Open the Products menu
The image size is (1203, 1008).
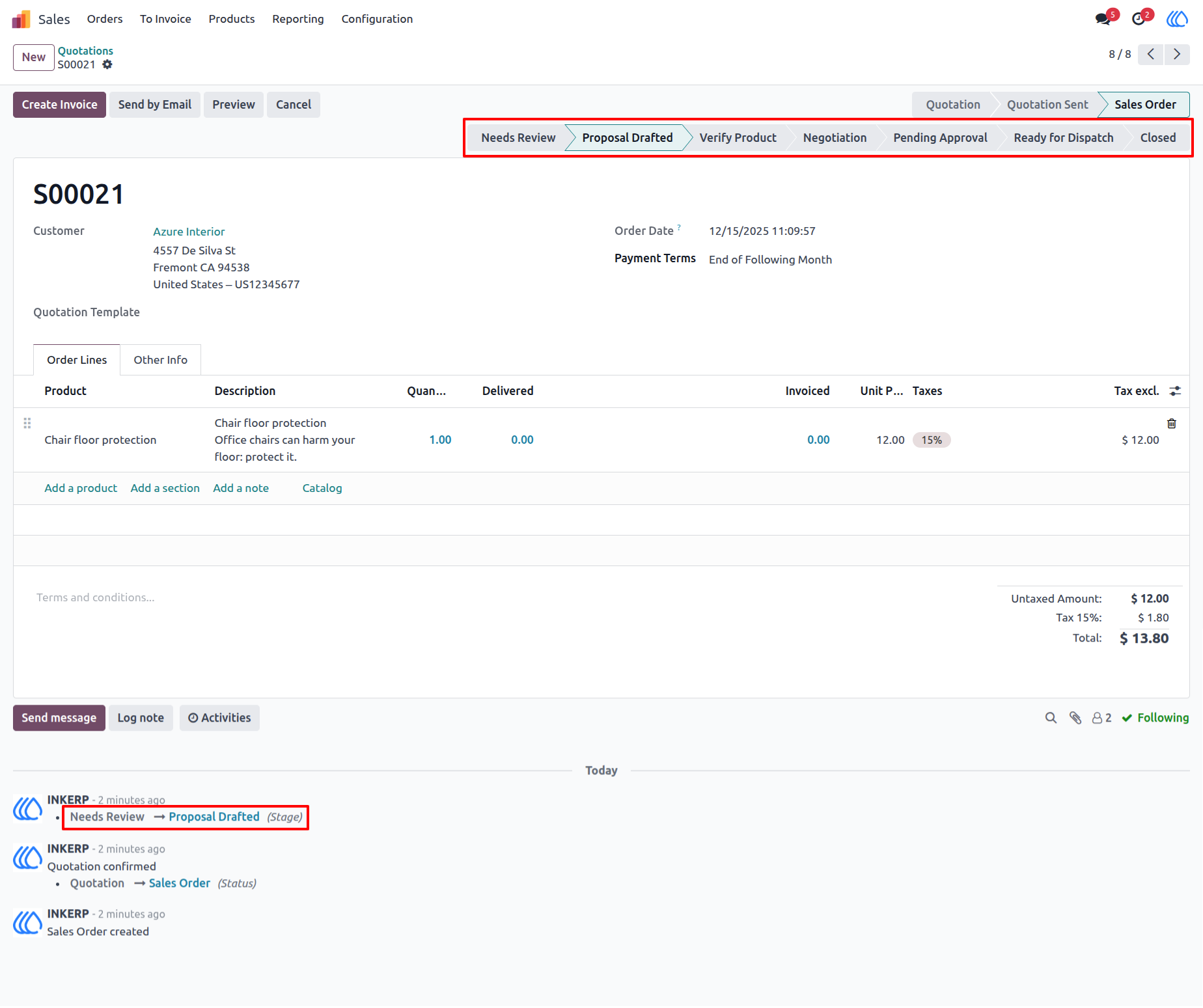(x=232, y=19)
